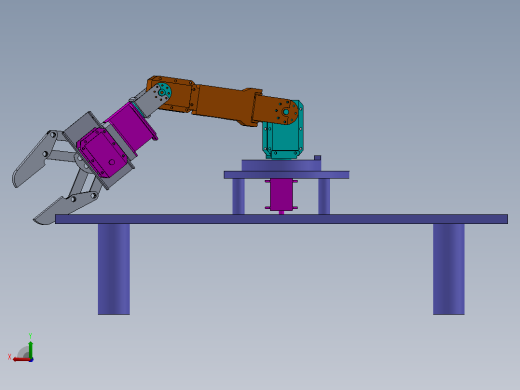Select the upper gray gripper jaw

[33, 160]
